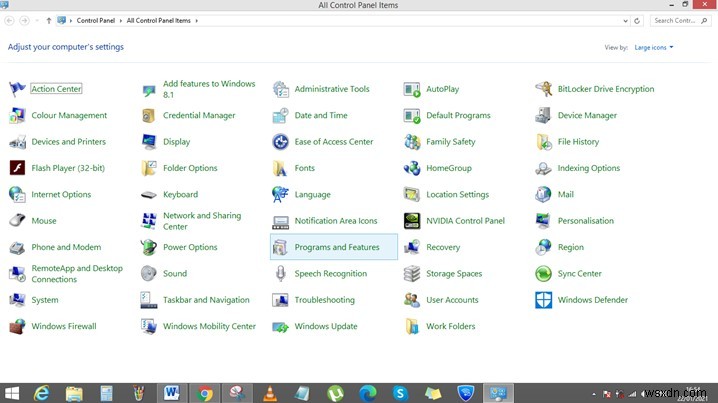Click the Mouse icon
This screenshot has width=718, height=403.
point(17,221)
